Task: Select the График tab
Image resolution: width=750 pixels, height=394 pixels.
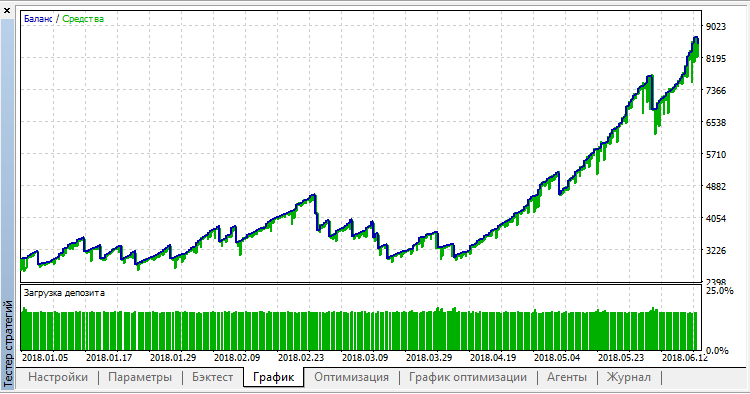Action: 273,377
